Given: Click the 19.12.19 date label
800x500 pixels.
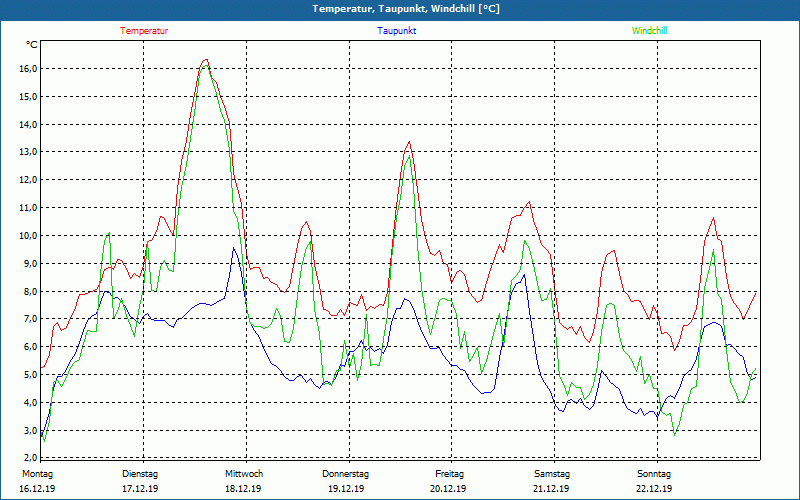Looking at the screenshot, I should pyautogui.click(x=346, y=489).
